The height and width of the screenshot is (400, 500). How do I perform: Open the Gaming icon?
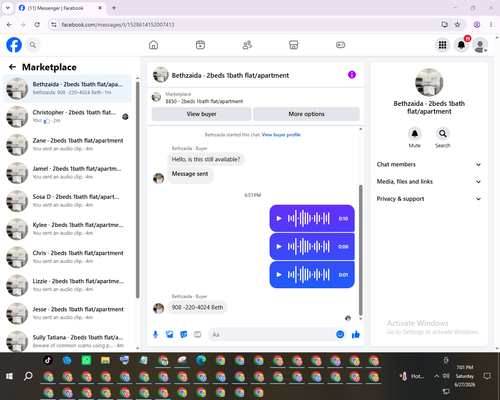[340, 45]
